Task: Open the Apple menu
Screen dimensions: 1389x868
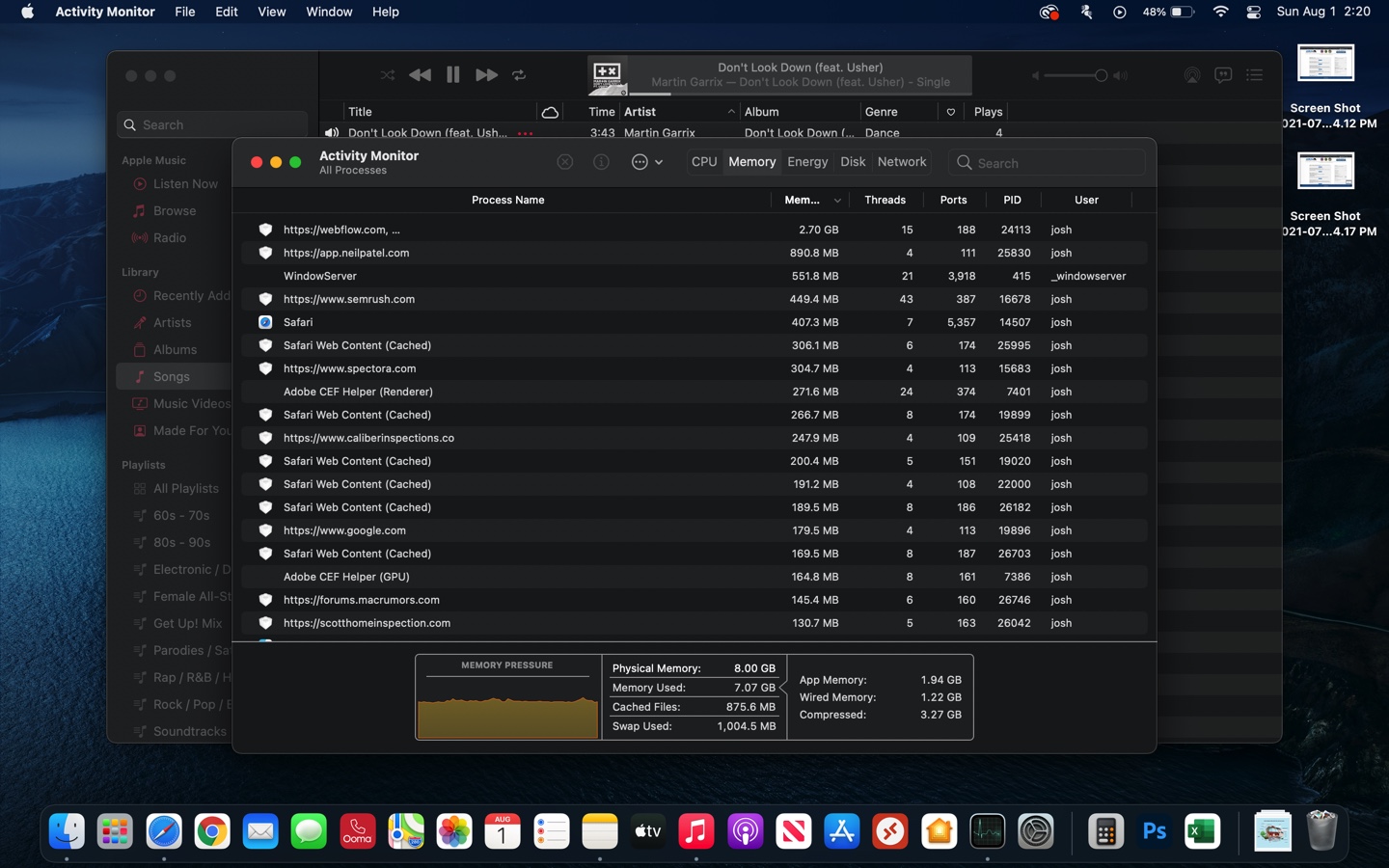Action: (x=27, y=12)
